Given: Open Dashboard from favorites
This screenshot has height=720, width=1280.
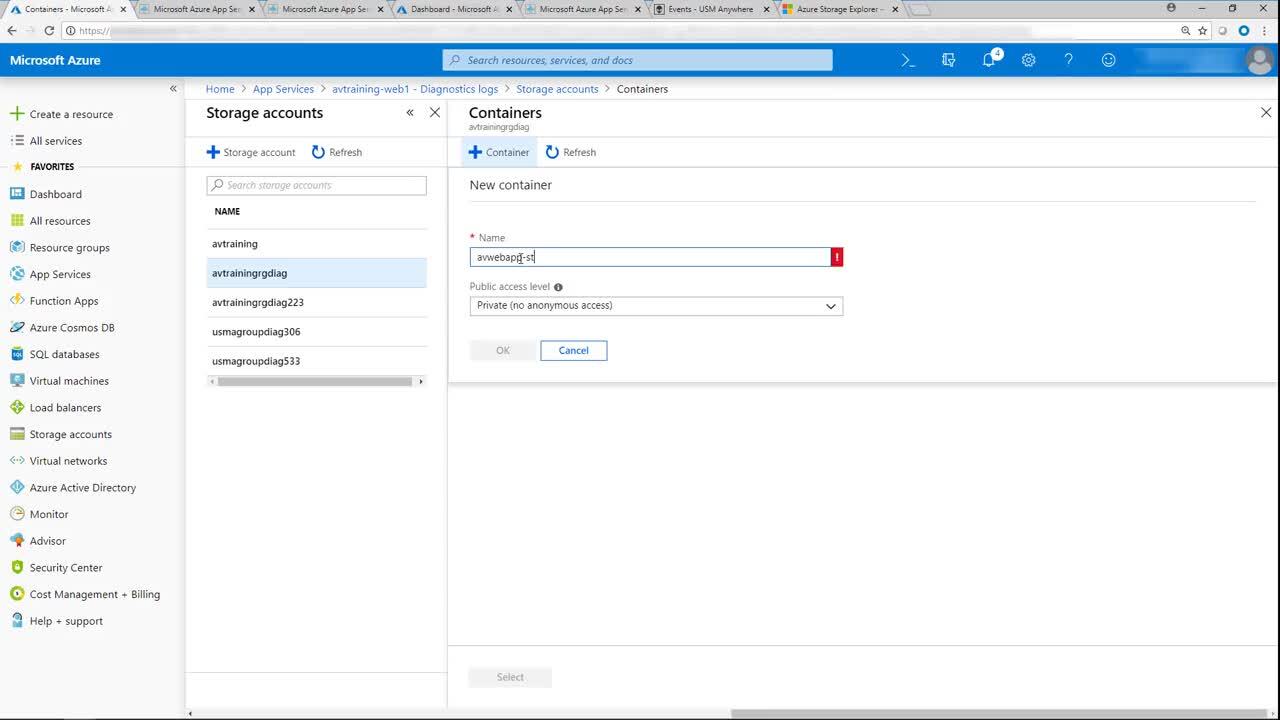Looking at the screenshot, I should coord(55,194).
